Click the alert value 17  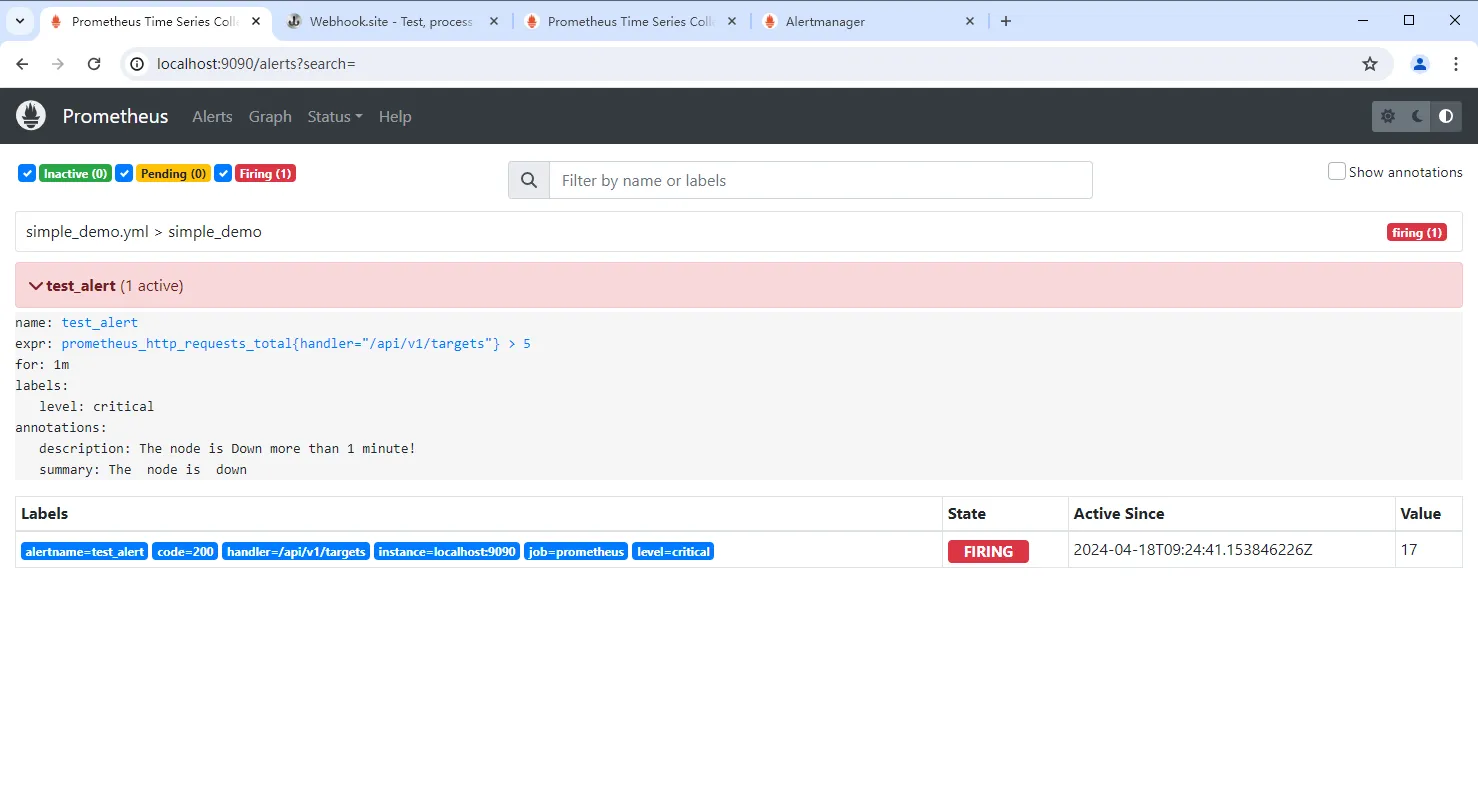click(x=1409, y=549)
